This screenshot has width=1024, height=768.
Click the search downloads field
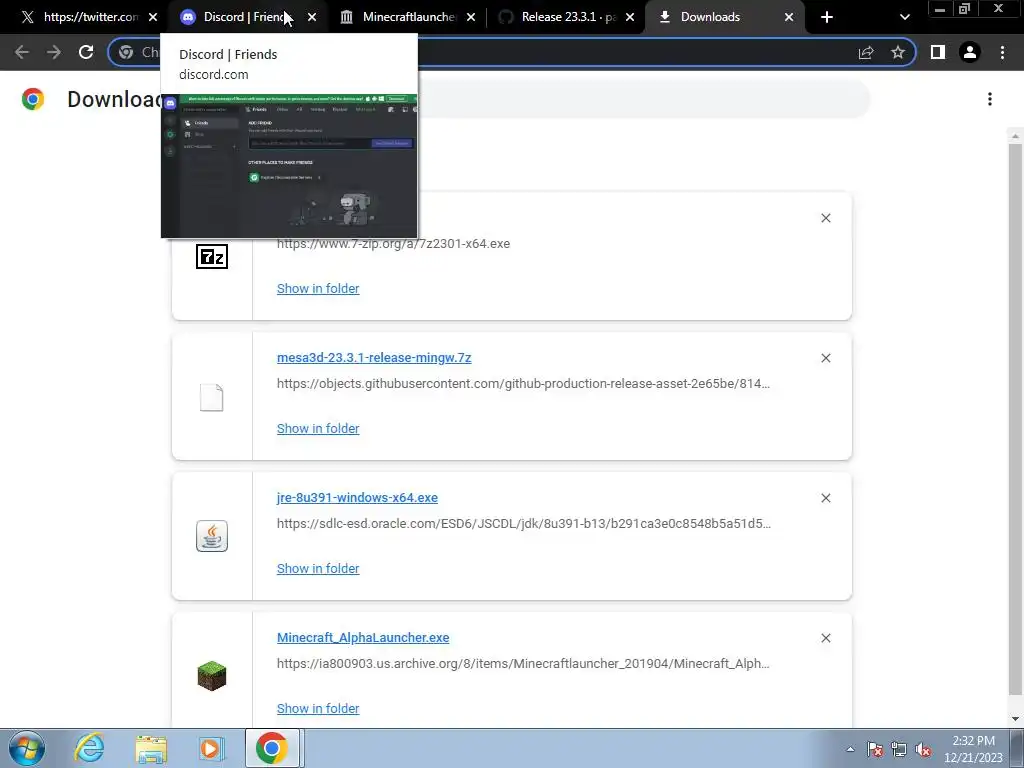tap(643, 99)
